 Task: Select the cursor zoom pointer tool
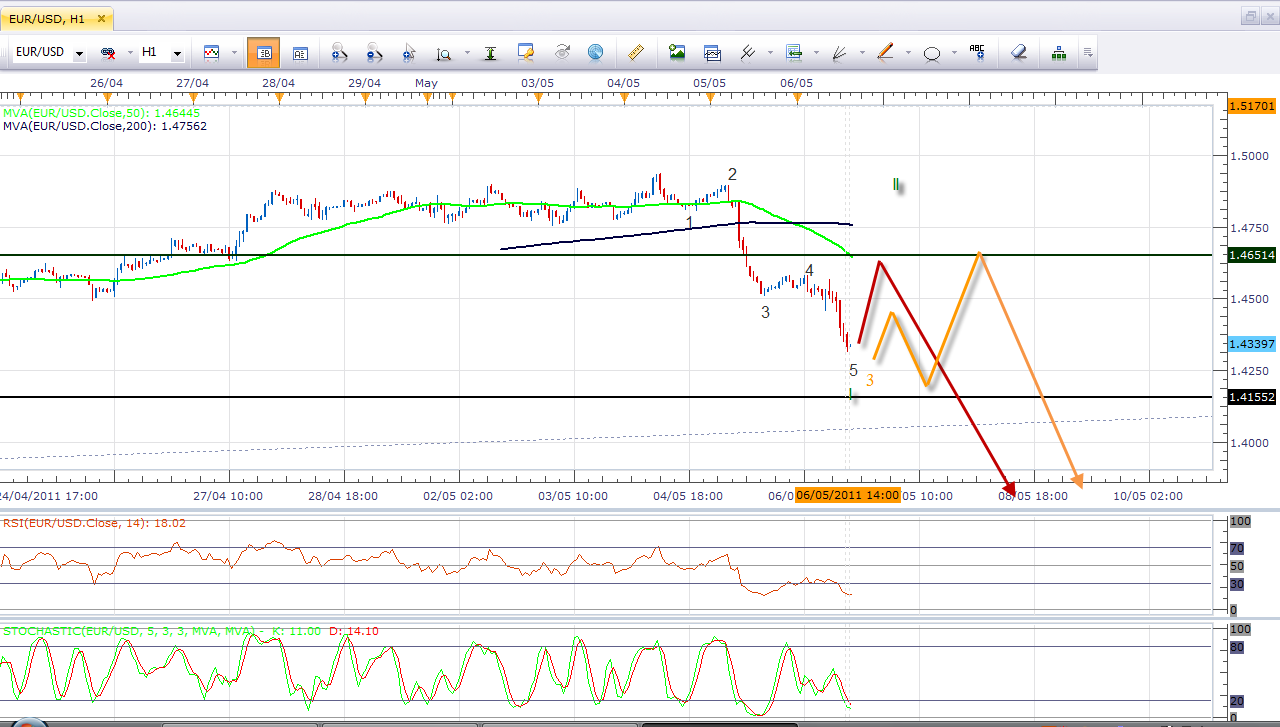tap(408, 53)
